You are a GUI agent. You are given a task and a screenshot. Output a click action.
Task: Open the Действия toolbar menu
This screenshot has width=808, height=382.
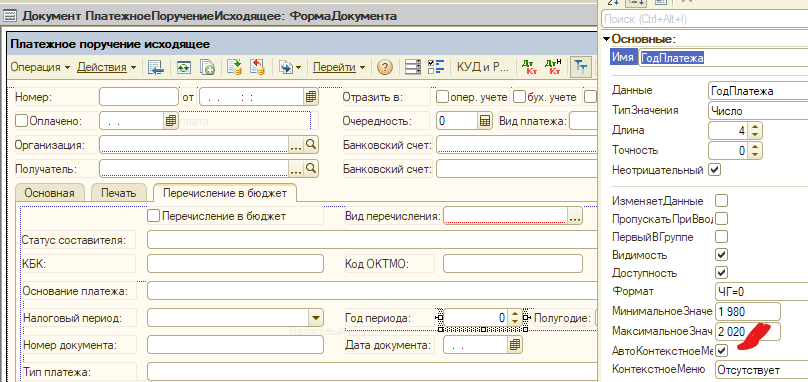[107, 67]
